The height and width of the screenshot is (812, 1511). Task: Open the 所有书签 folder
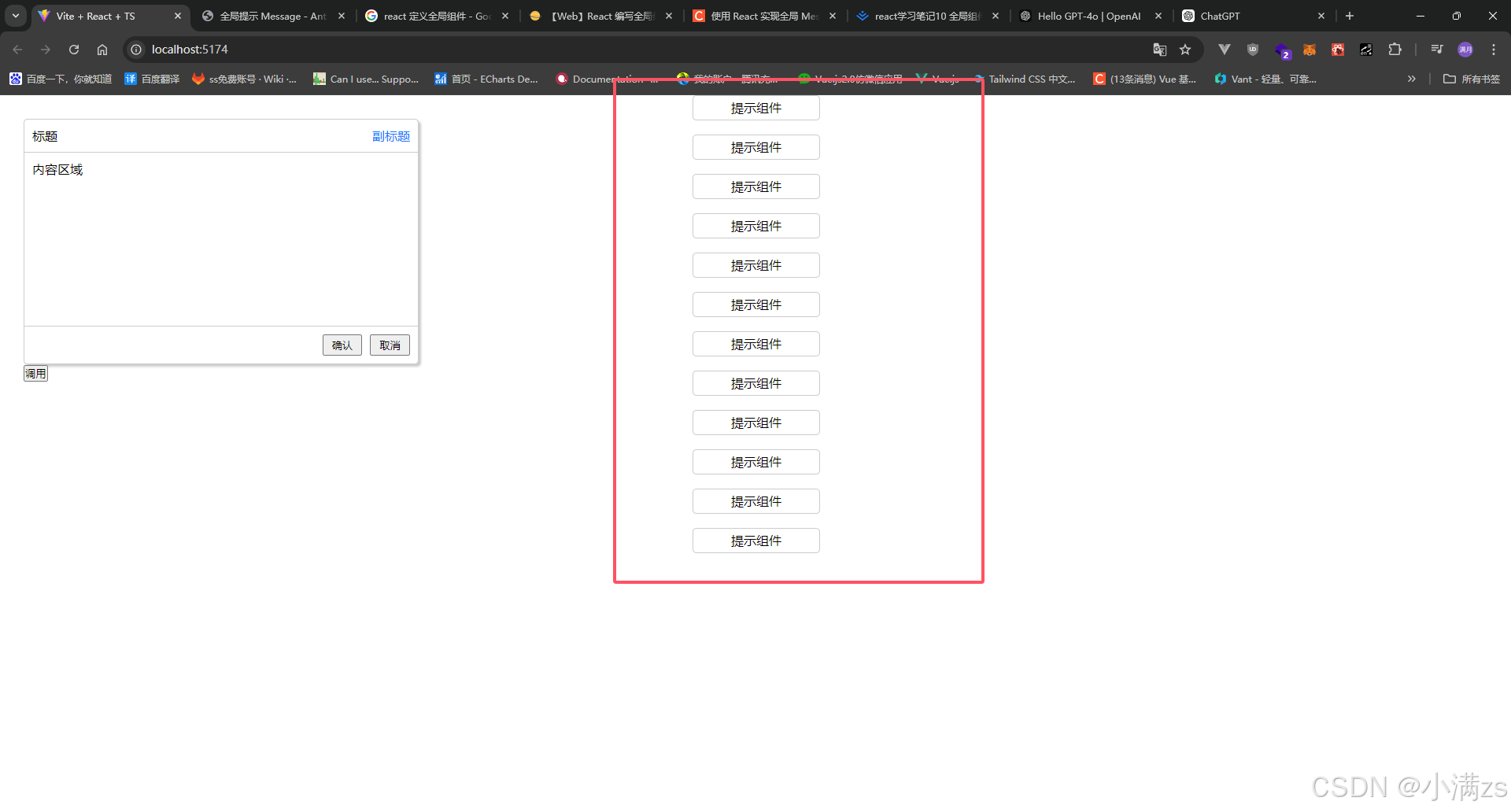tap(1472, 79)
